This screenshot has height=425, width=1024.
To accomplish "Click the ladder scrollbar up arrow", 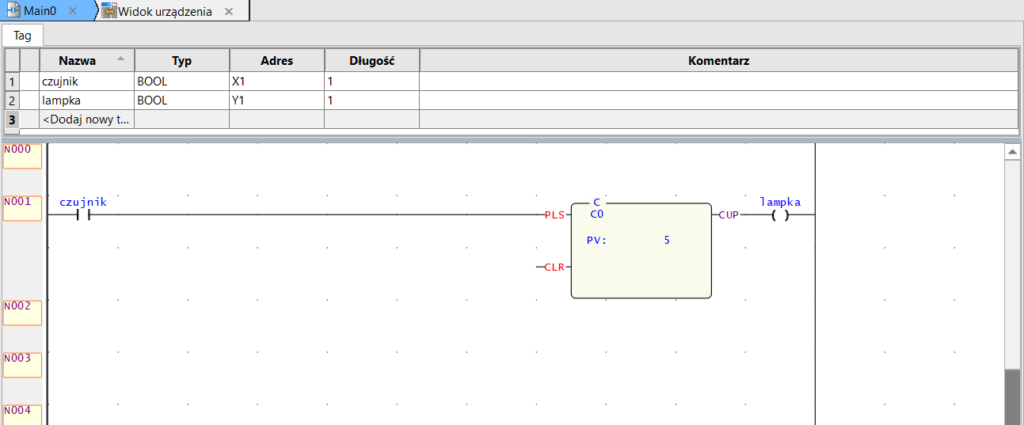I will (x=1013, y=152).
